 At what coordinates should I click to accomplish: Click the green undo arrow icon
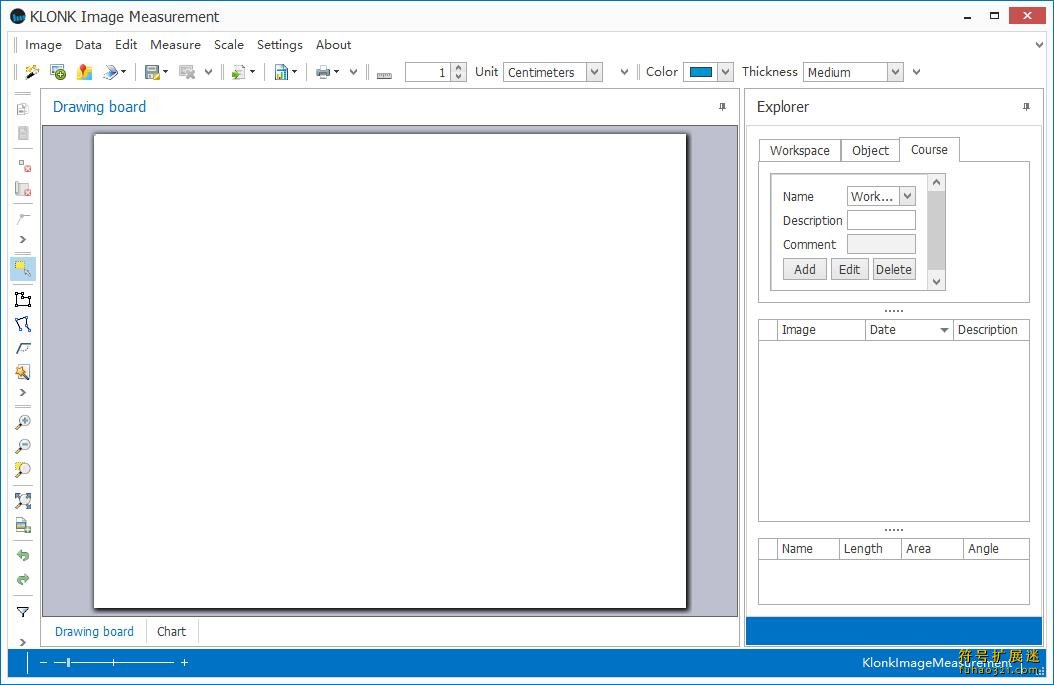point(23,555)
